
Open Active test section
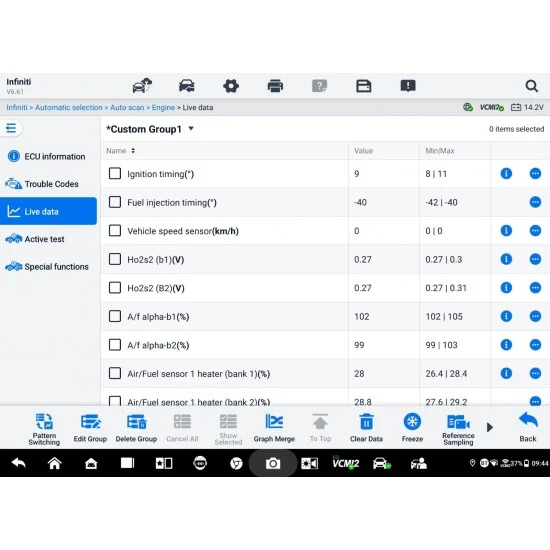[48, 239]
